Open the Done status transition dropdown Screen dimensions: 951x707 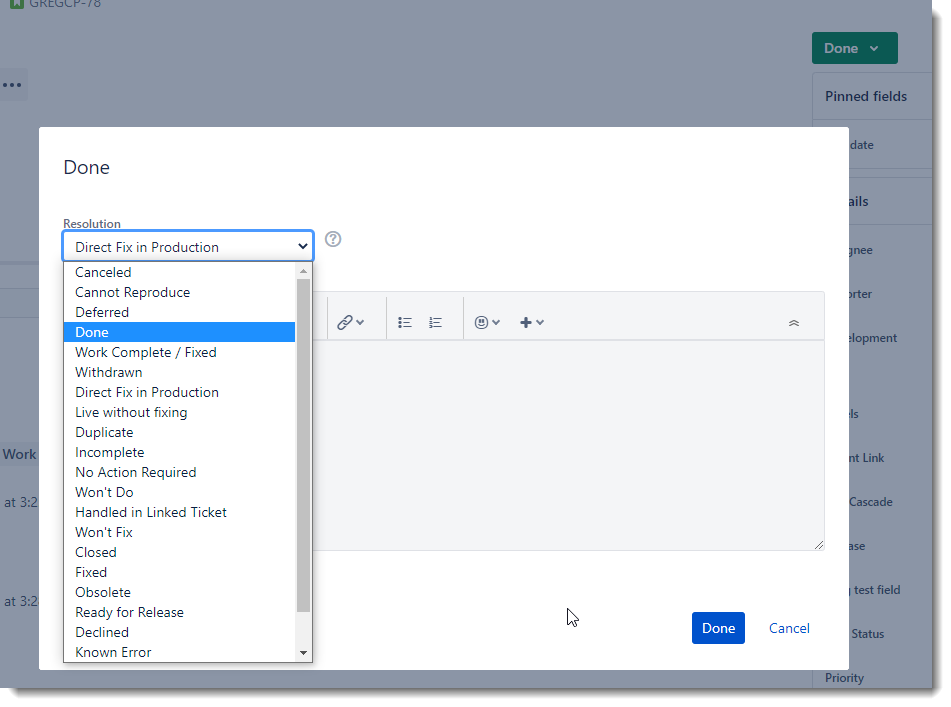pos(854,47)
